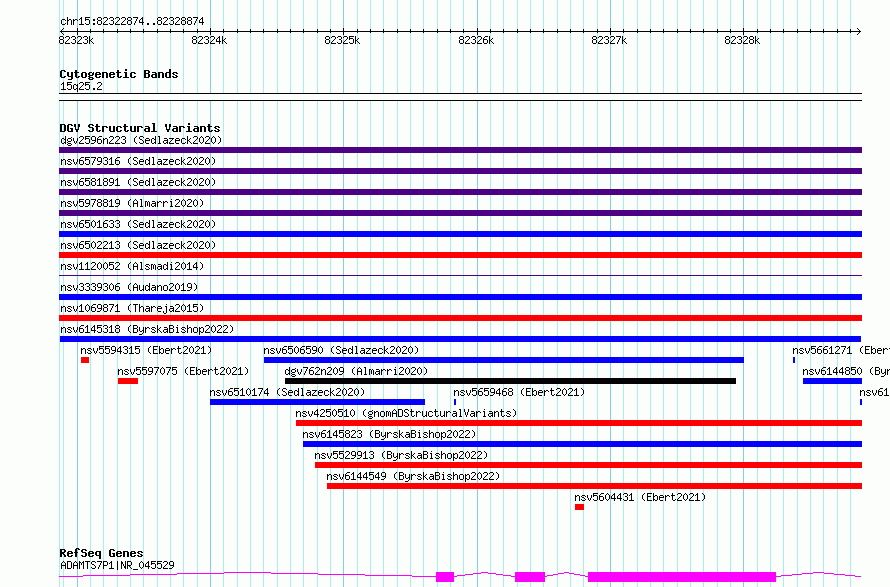
Task: Select nsv5529913 (ByrskaBishop2022) label
Action: 401,455
